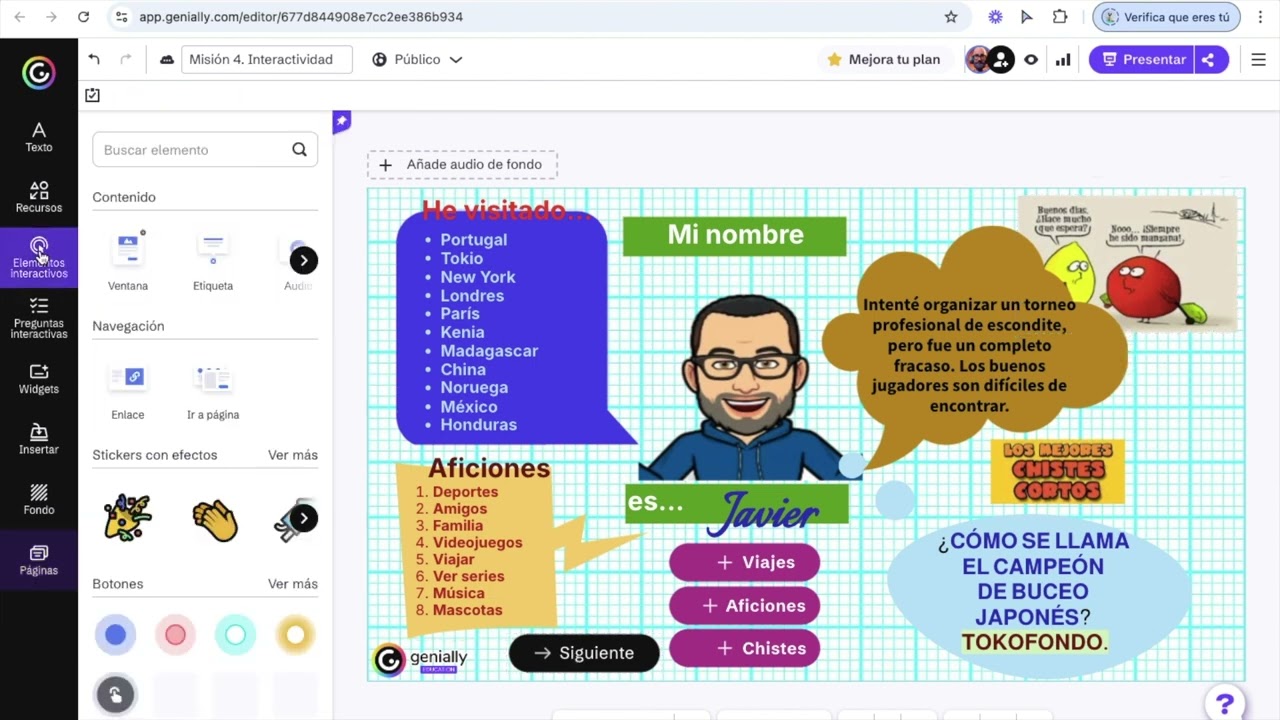Open the Genially logo home
Image resolution: width=1280 pixels, height=720 pixels.
(x=38, y=72)
